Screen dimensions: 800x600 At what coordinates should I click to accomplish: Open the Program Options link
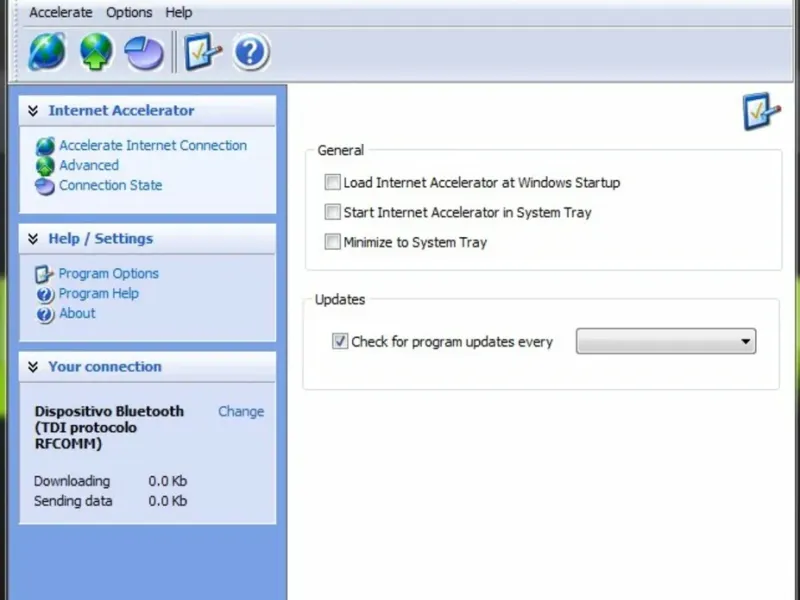click(109, 273)
